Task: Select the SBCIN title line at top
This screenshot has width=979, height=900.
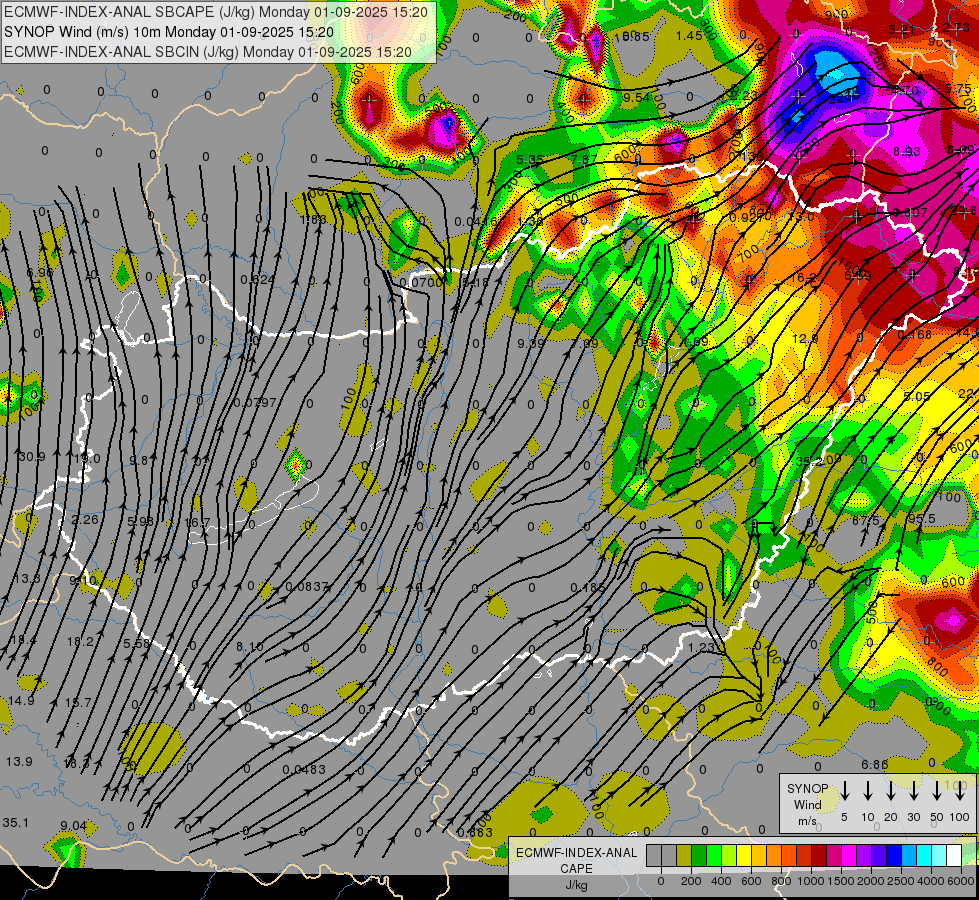Action: coord(208,52)
